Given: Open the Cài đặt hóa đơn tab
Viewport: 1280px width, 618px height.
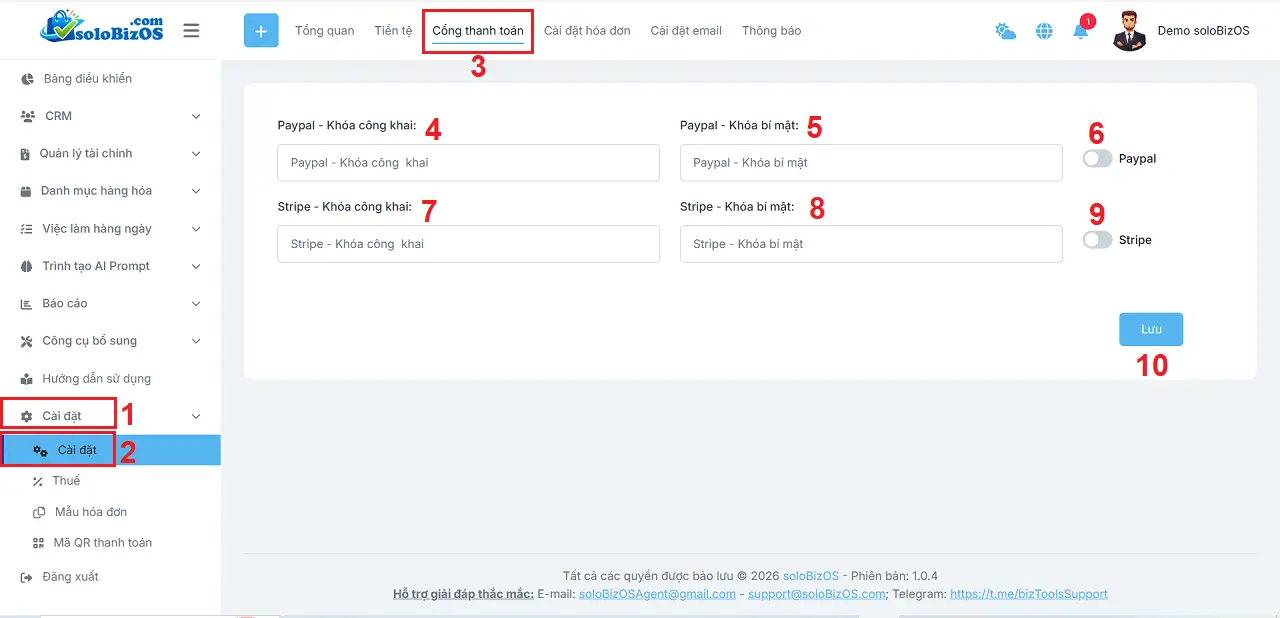Looking at the screenshot, I should click(x=587, y=31).
